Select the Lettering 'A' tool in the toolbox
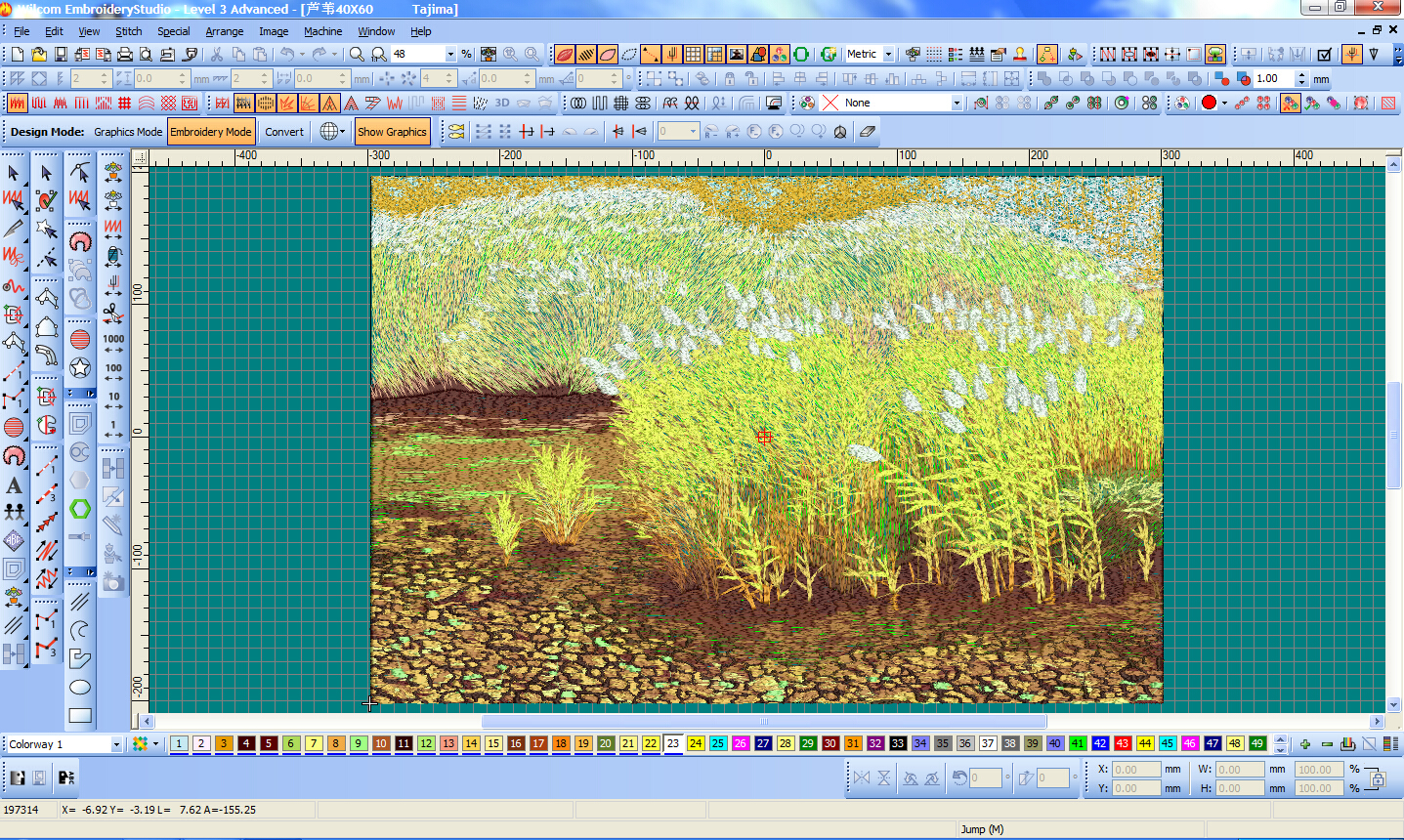Viewport: 1404px width, 840px height. 14,485
